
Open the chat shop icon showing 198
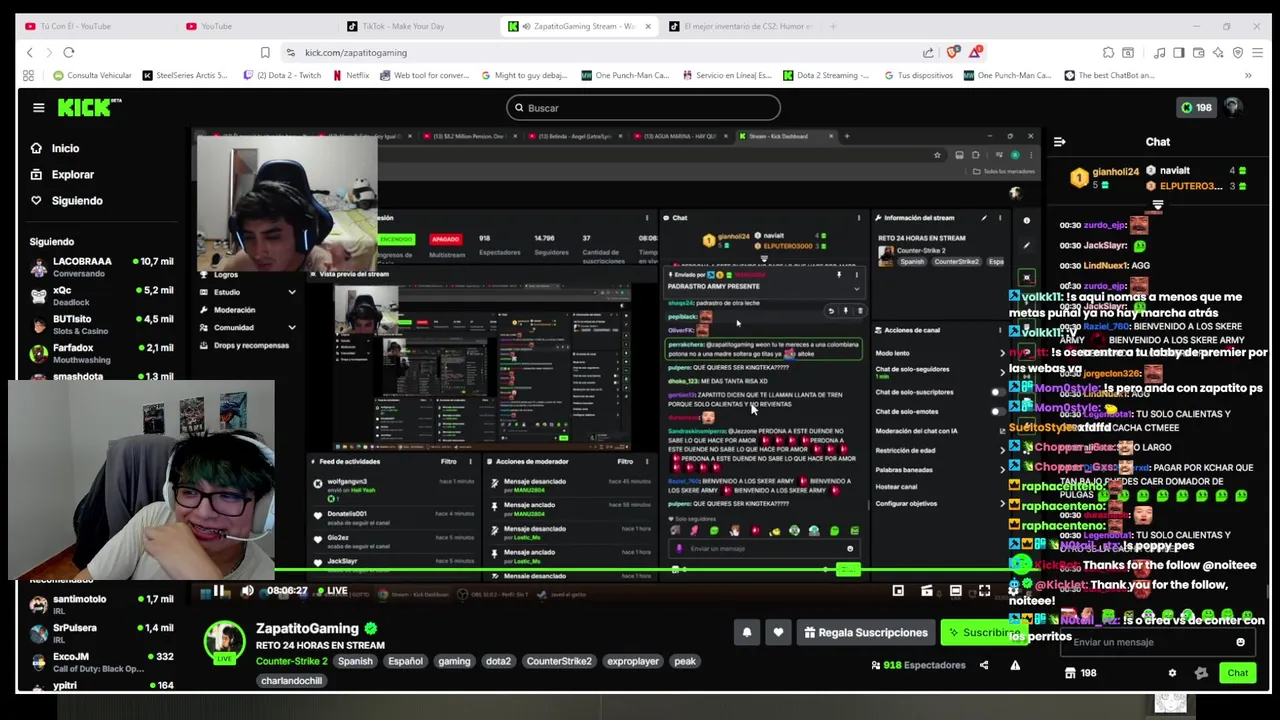click(x=1081, y=673)
